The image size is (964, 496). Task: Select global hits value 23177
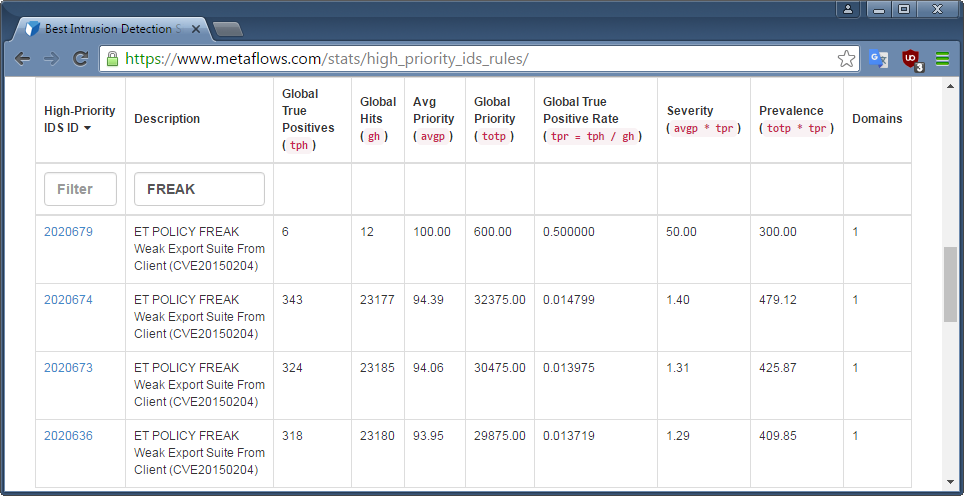coord(377,300)
